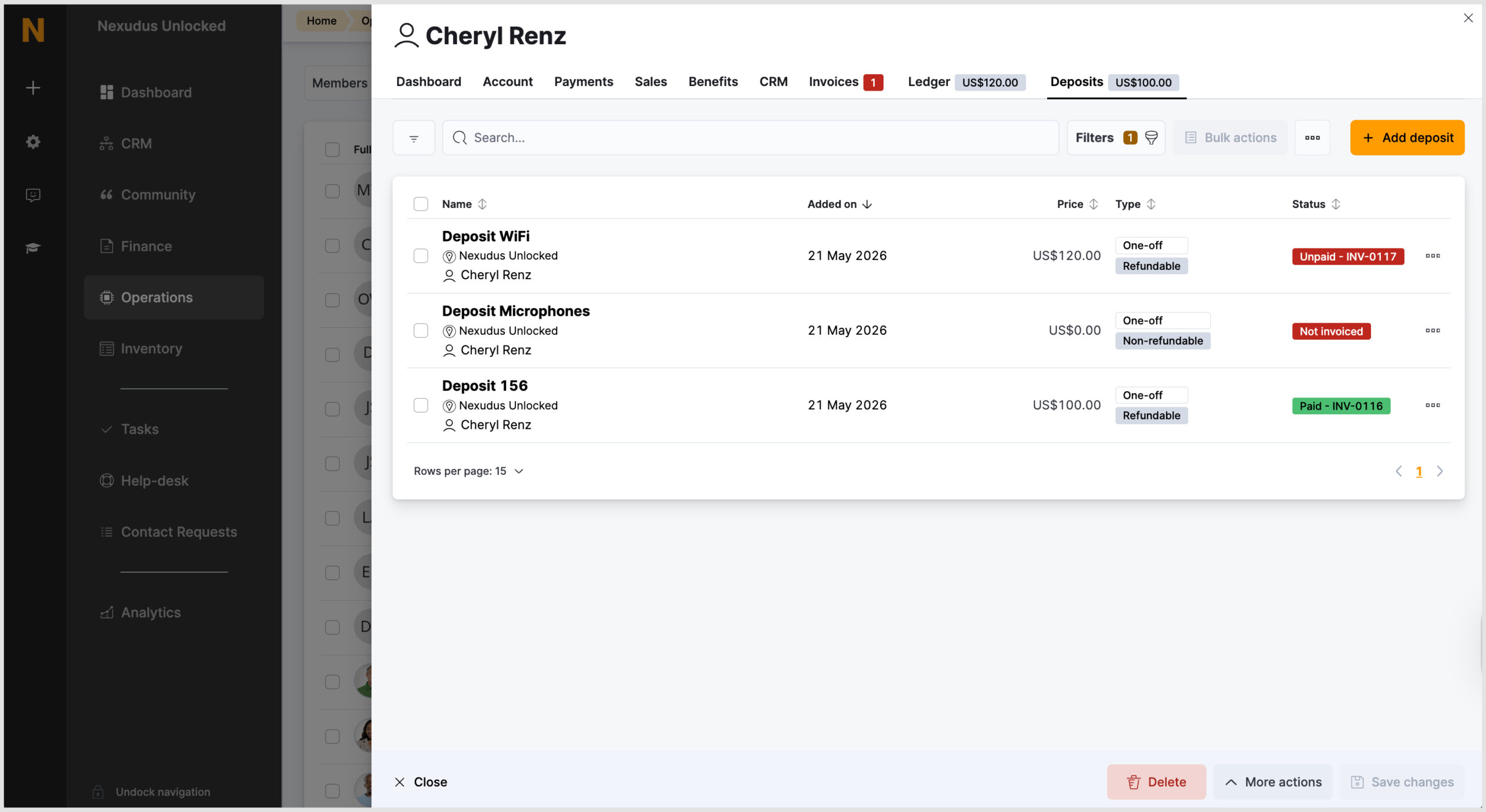1486x812 pixels.
Task: Open the Payments tab
Action: coord(583,82)
